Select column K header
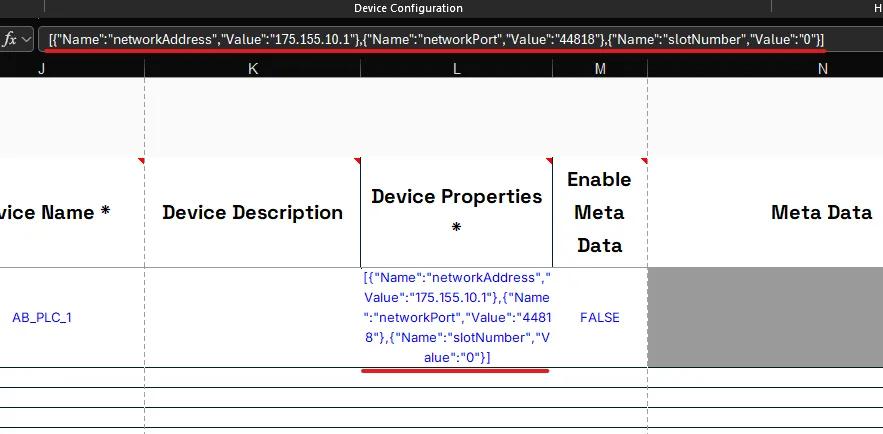This screenshot has width=883, height=434. (253, 69)
